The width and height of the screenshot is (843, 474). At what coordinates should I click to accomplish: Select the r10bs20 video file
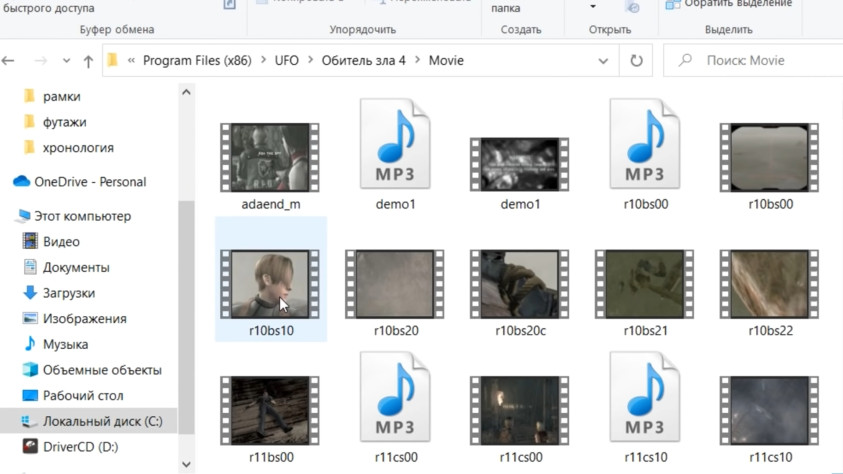pos(395,292)
